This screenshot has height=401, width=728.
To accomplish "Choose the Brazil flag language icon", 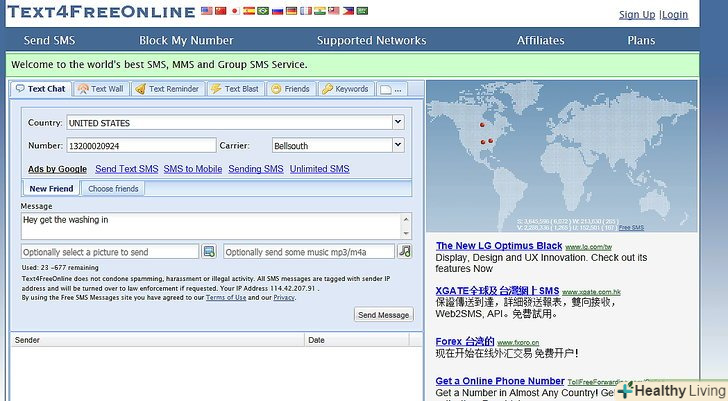I will pos(263,11).
